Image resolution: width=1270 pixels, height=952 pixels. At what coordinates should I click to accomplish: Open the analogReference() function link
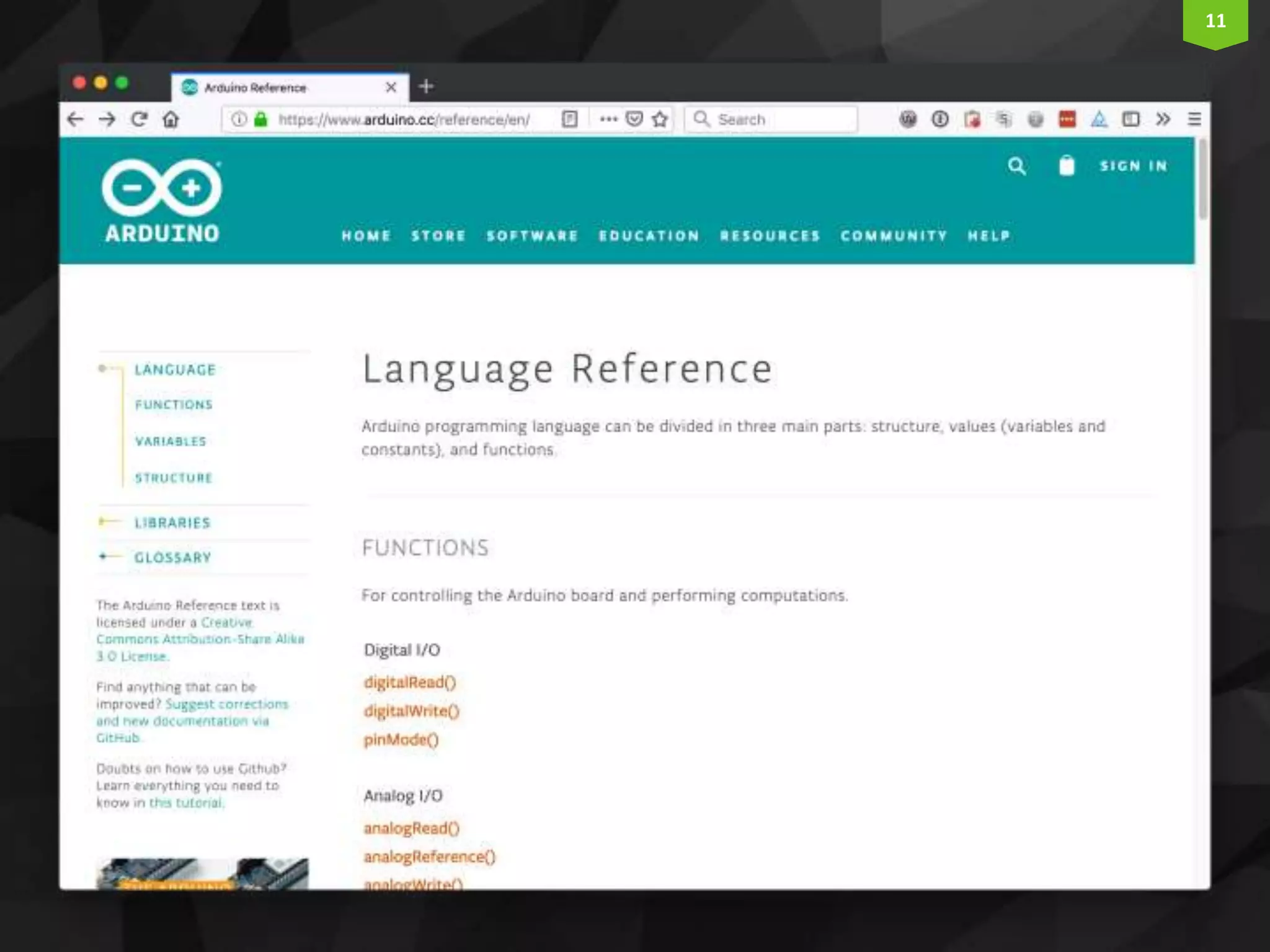click(430, 857)
